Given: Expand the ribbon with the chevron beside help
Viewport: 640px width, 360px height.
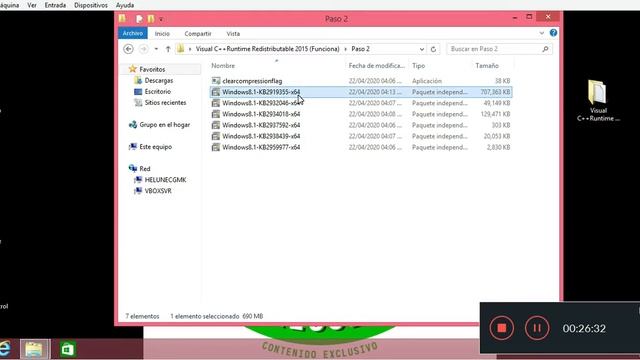Looking at the screenshot, I should tap(542, 33).
